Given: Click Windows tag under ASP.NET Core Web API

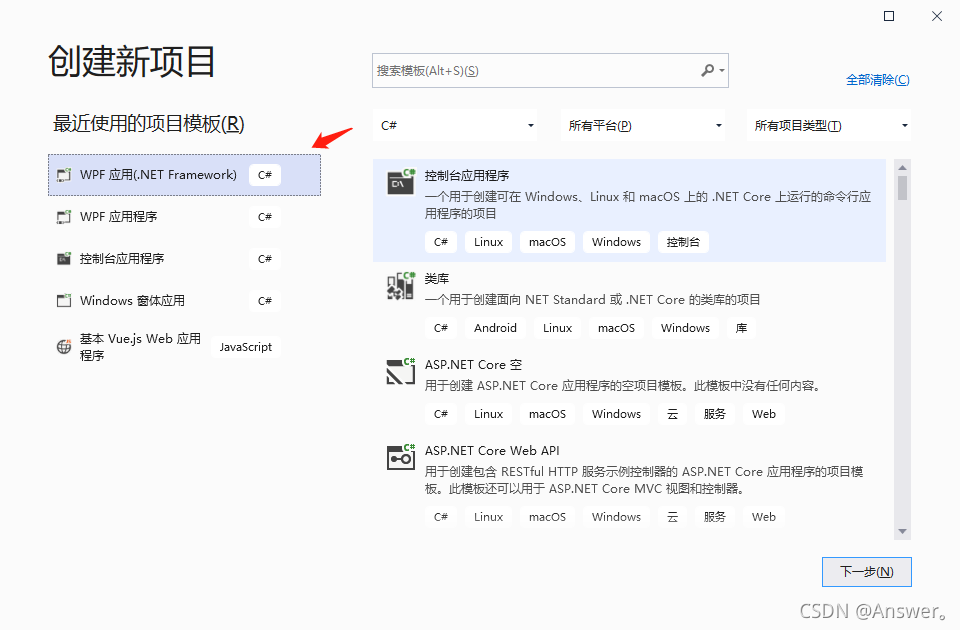Looking at the screenshot, I should pyautogui.click(x=616, y=517).
